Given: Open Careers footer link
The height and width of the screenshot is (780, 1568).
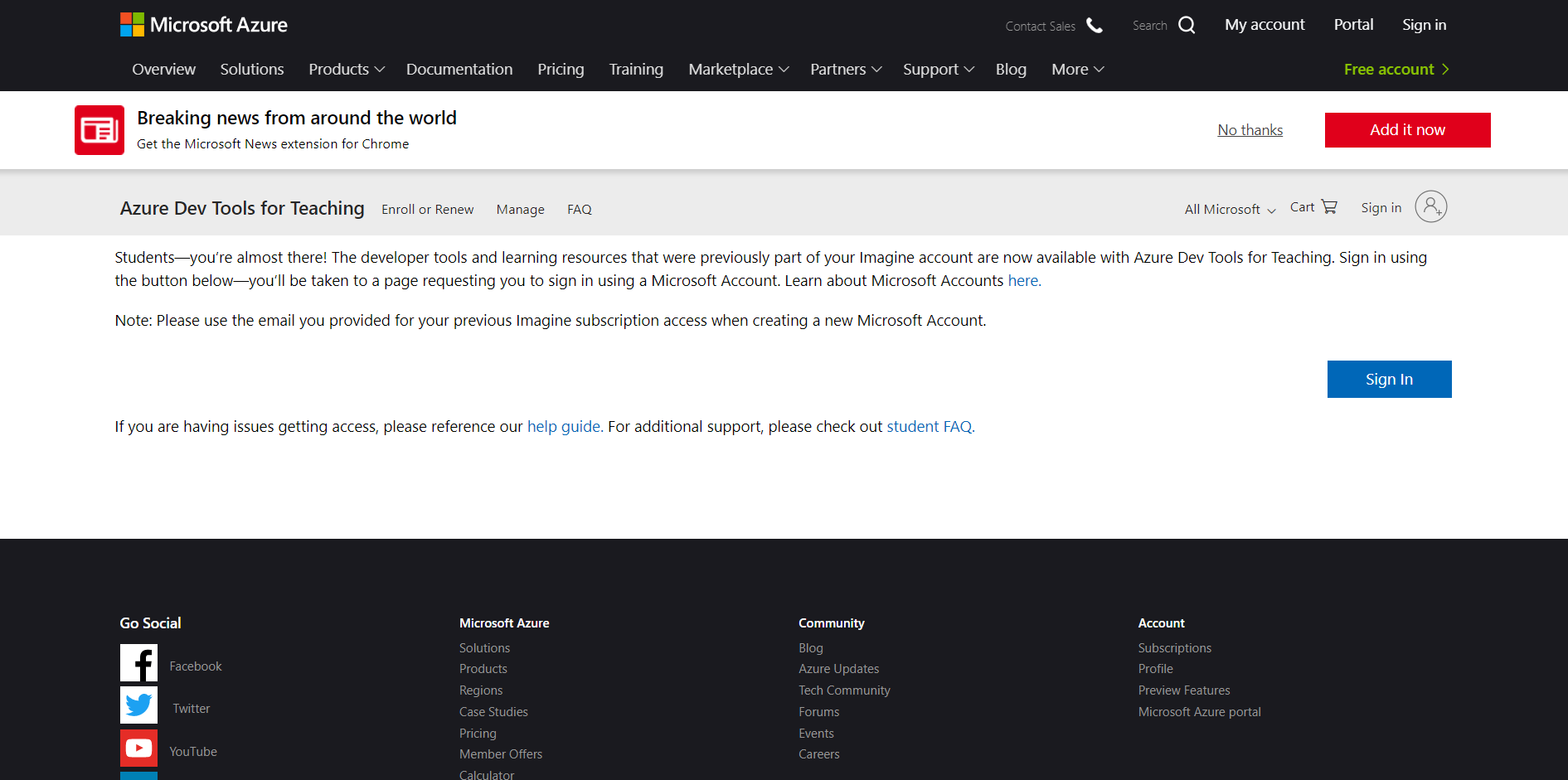Looking at the screenshot, I should tap(819, 754).
